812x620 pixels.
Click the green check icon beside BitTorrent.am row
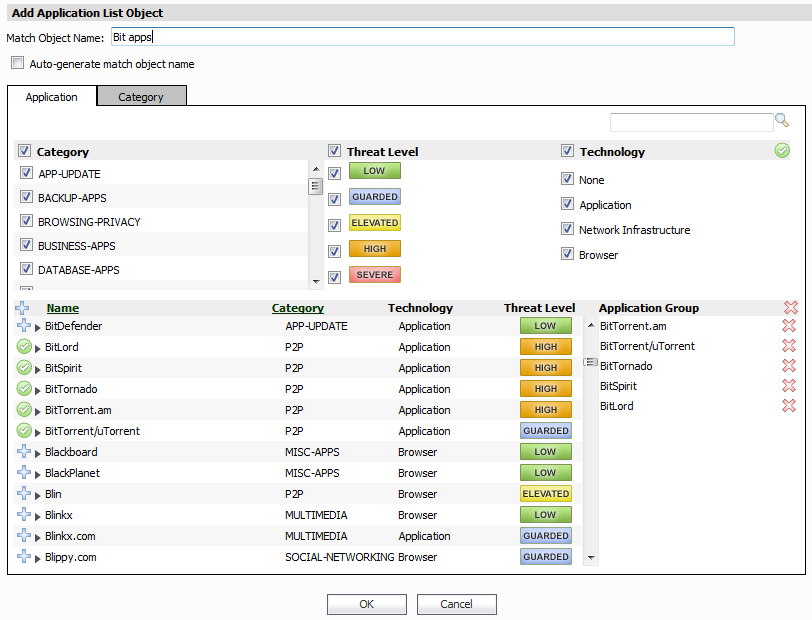click(x=24, y=410)
